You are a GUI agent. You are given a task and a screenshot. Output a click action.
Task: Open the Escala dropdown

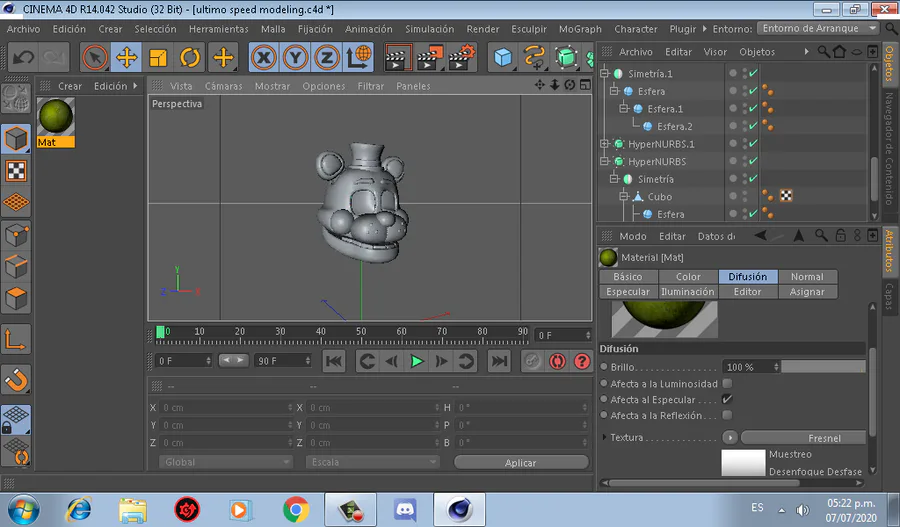(373, 462)
